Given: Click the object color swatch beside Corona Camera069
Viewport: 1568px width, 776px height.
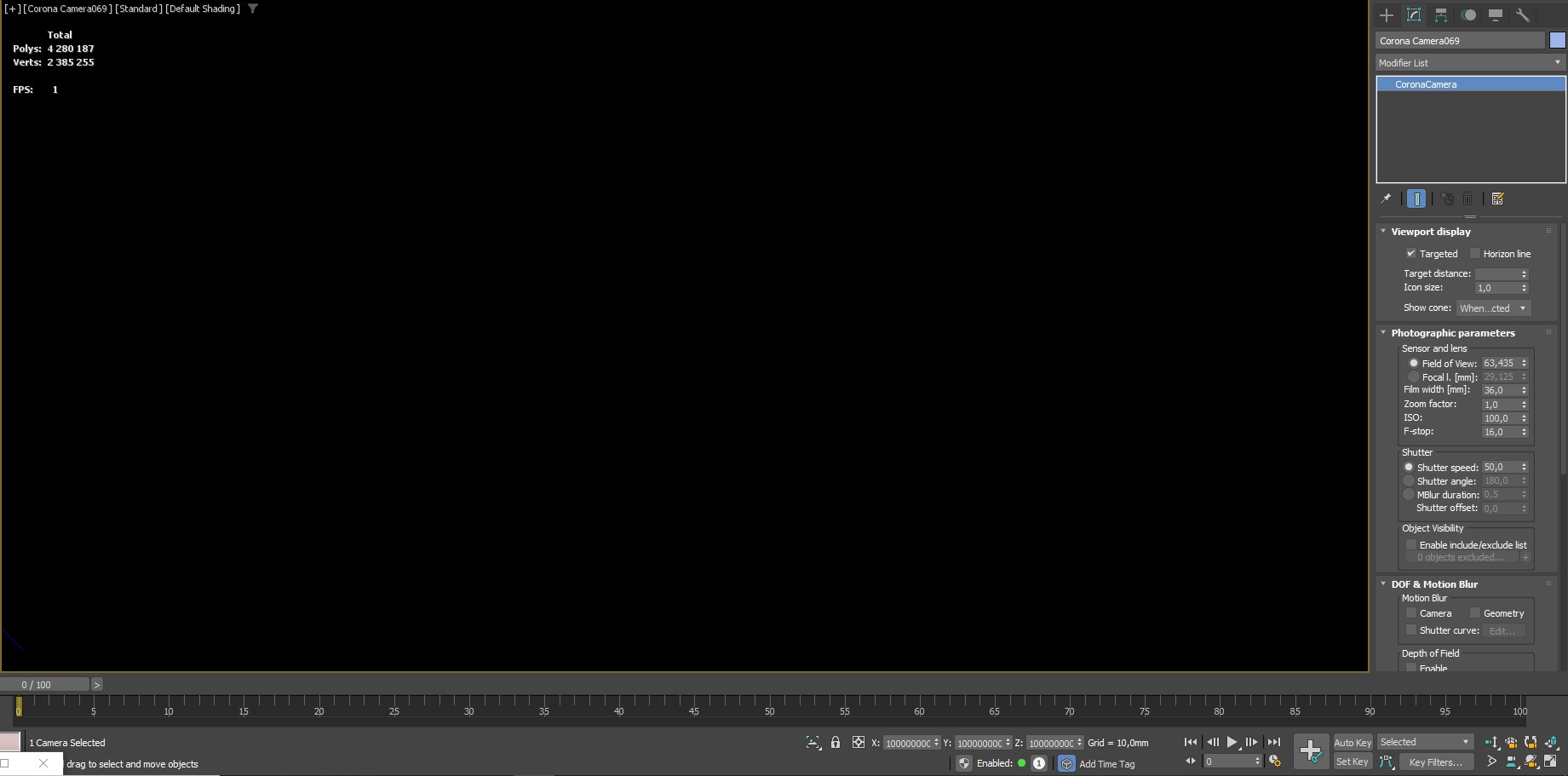Looking at the screenshot, I should pyautogui.click(x=1558, y=40).
